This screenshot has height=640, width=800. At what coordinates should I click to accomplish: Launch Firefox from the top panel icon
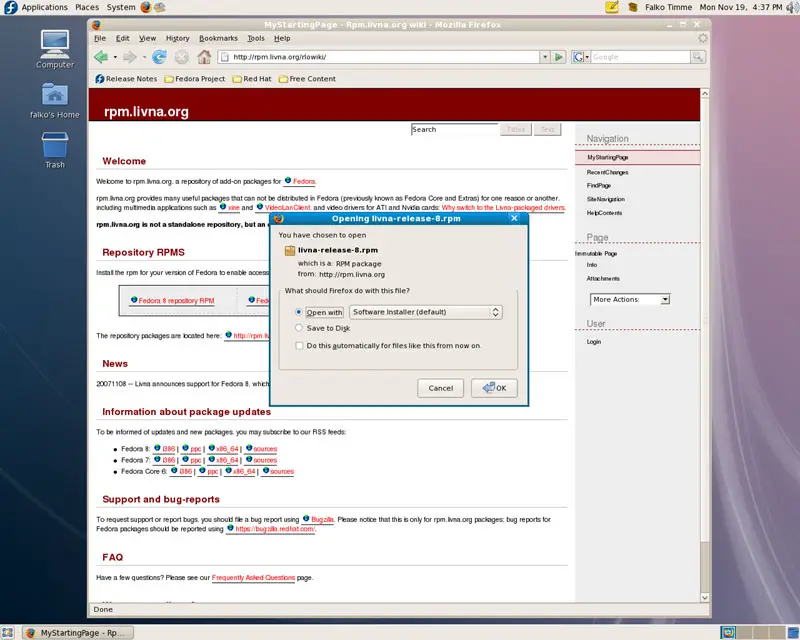pyautogui.click(x=145, y=7)
